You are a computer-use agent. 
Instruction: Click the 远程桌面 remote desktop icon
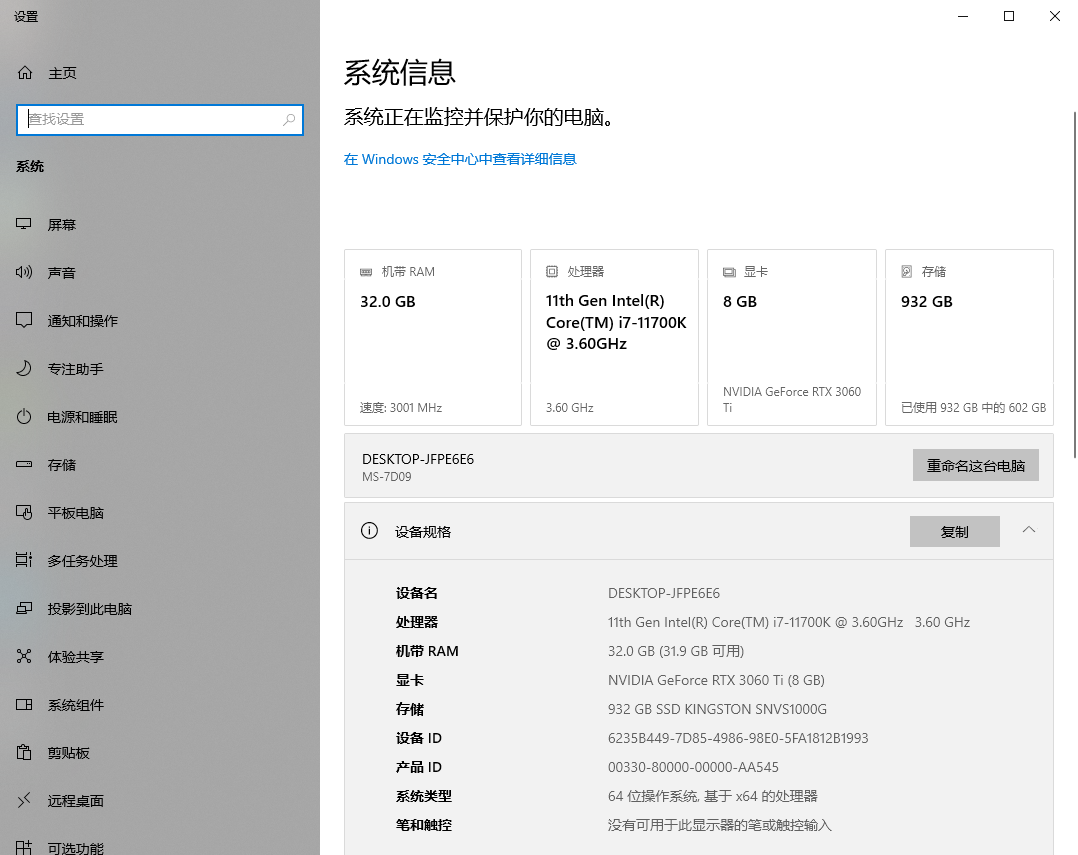(25, 801)
